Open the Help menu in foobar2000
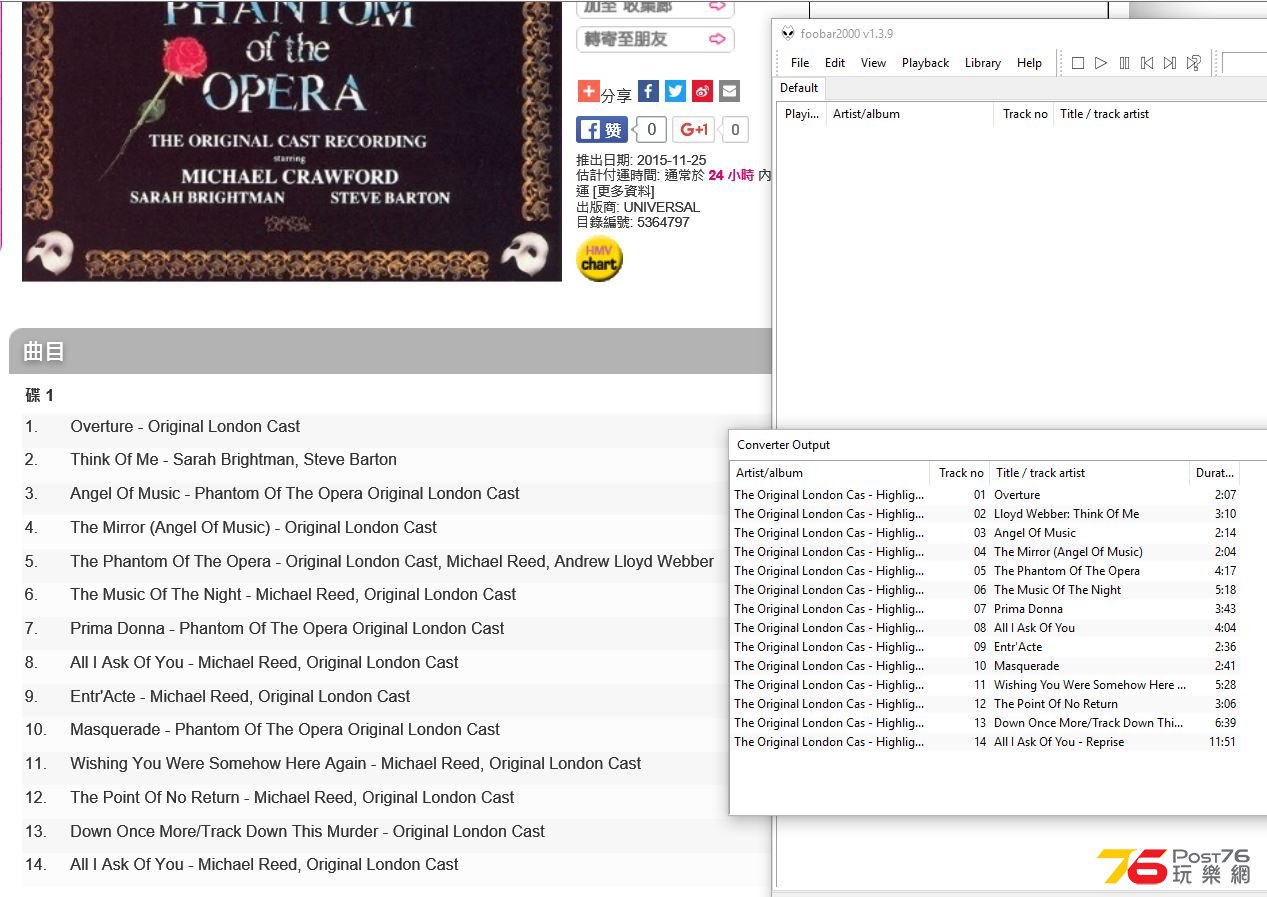The width and height of the screenshot is (1267, 897). point(1029,63)
